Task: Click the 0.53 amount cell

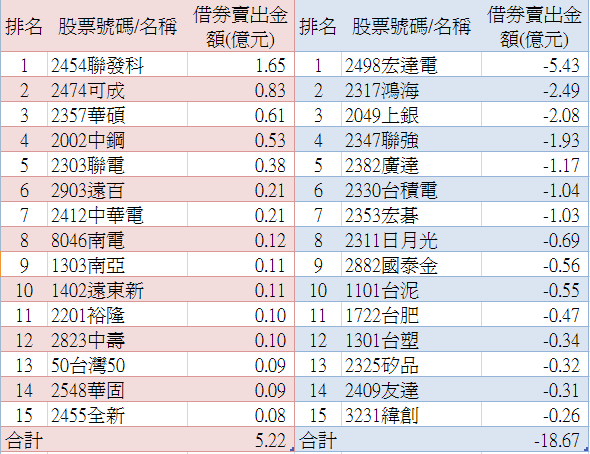Action: 241,140
